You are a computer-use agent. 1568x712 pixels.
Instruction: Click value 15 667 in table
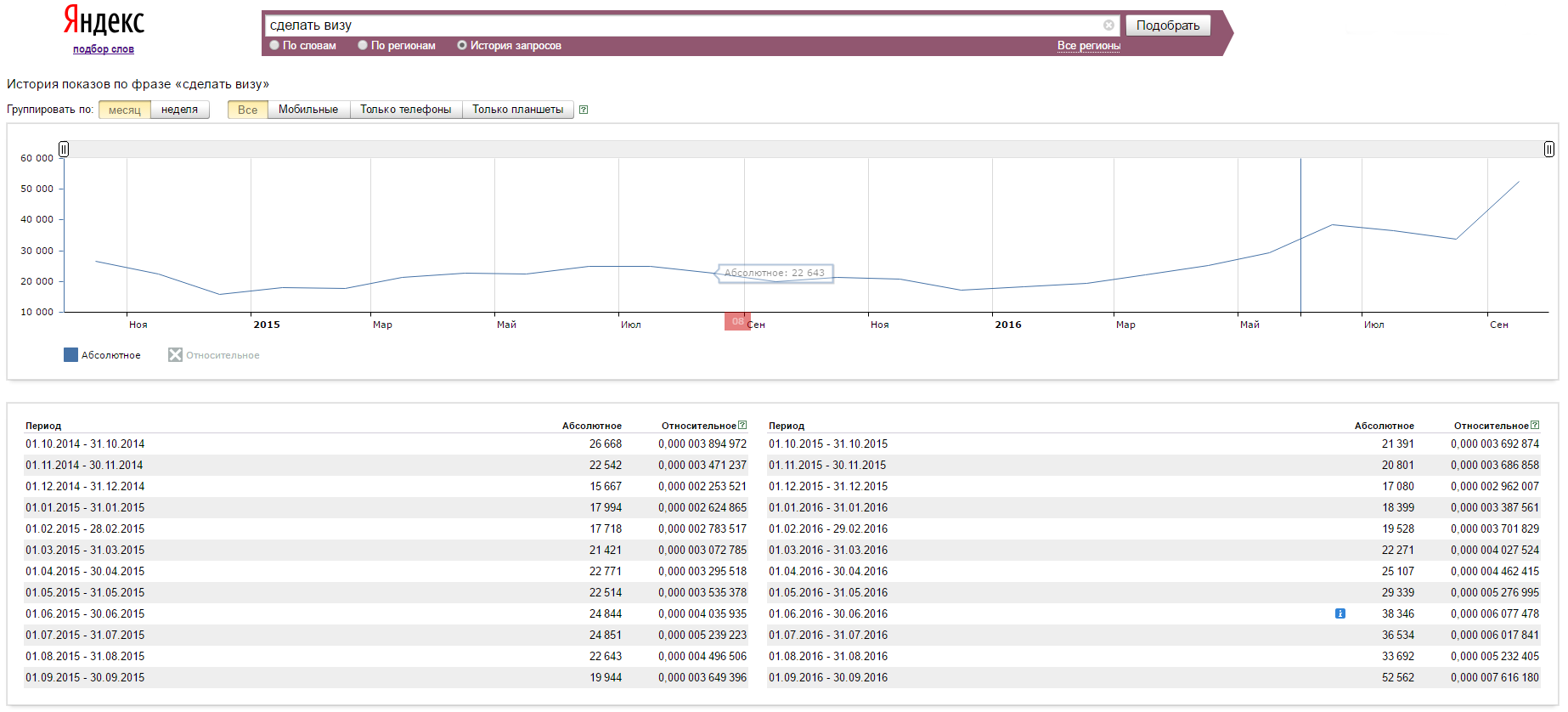pyautogui.click(x=606, y=486)
